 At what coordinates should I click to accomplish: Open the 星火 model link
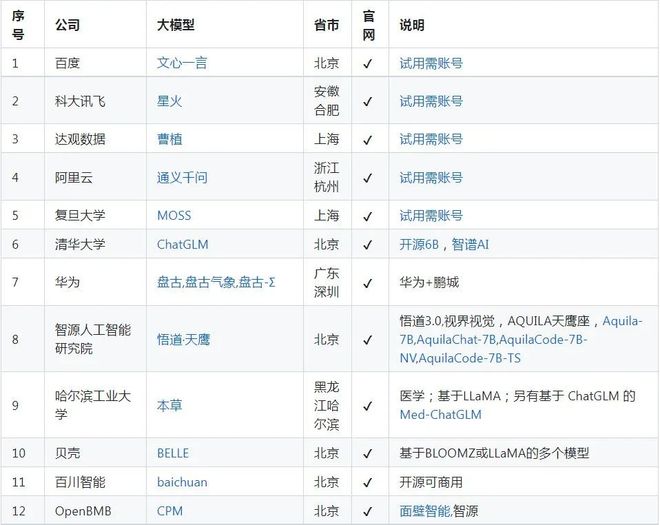(x=169, y=101)
